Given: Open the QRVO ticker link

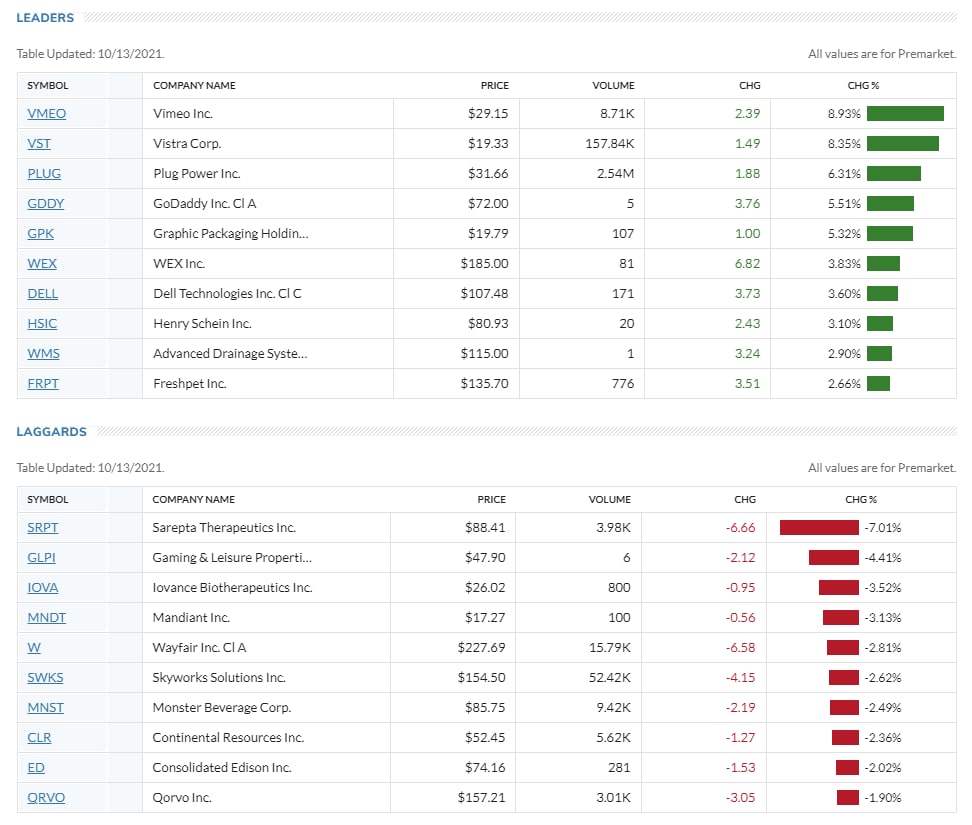Looking at the screenshot, I should 46,798.
